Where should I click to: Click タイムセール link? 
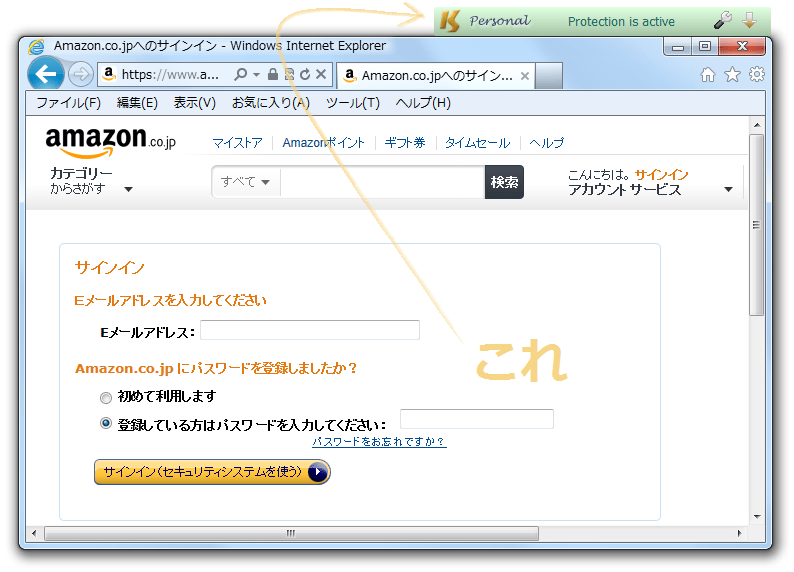tap(477, 143)
